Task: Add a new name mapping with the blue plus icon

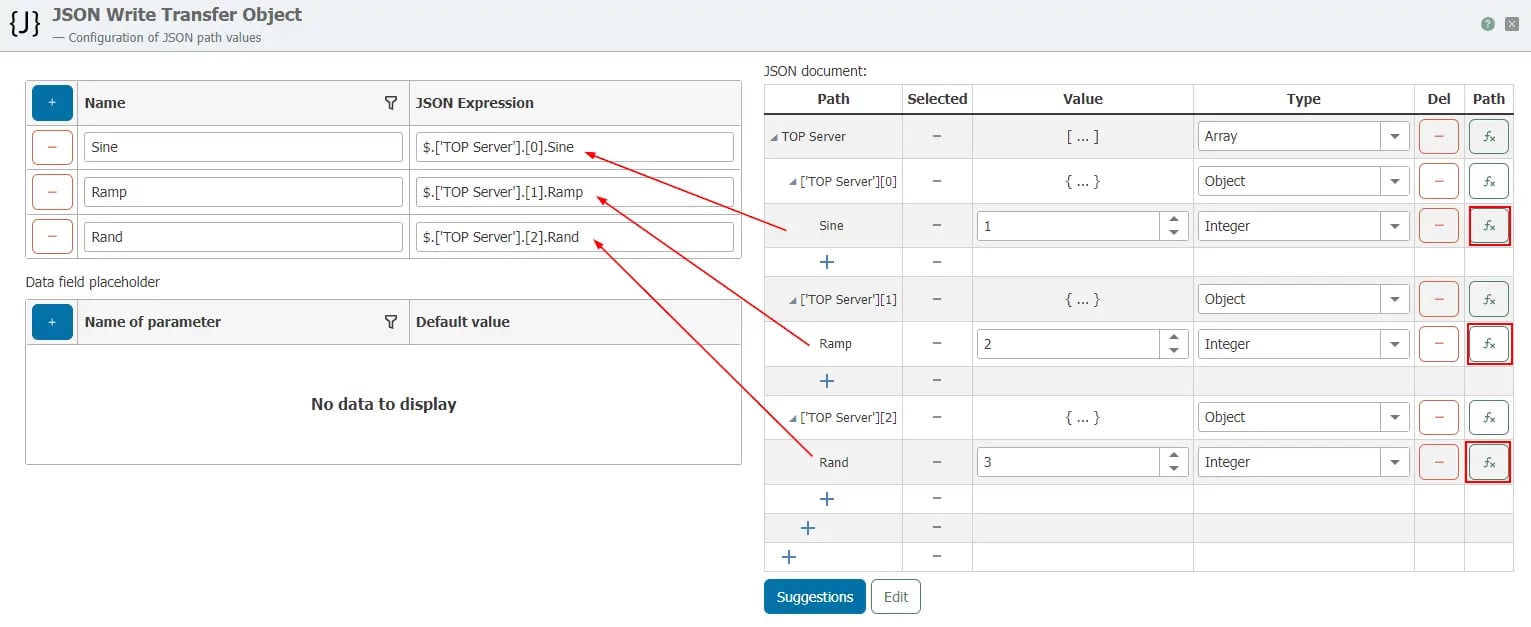Action: (x=52, y=102)
